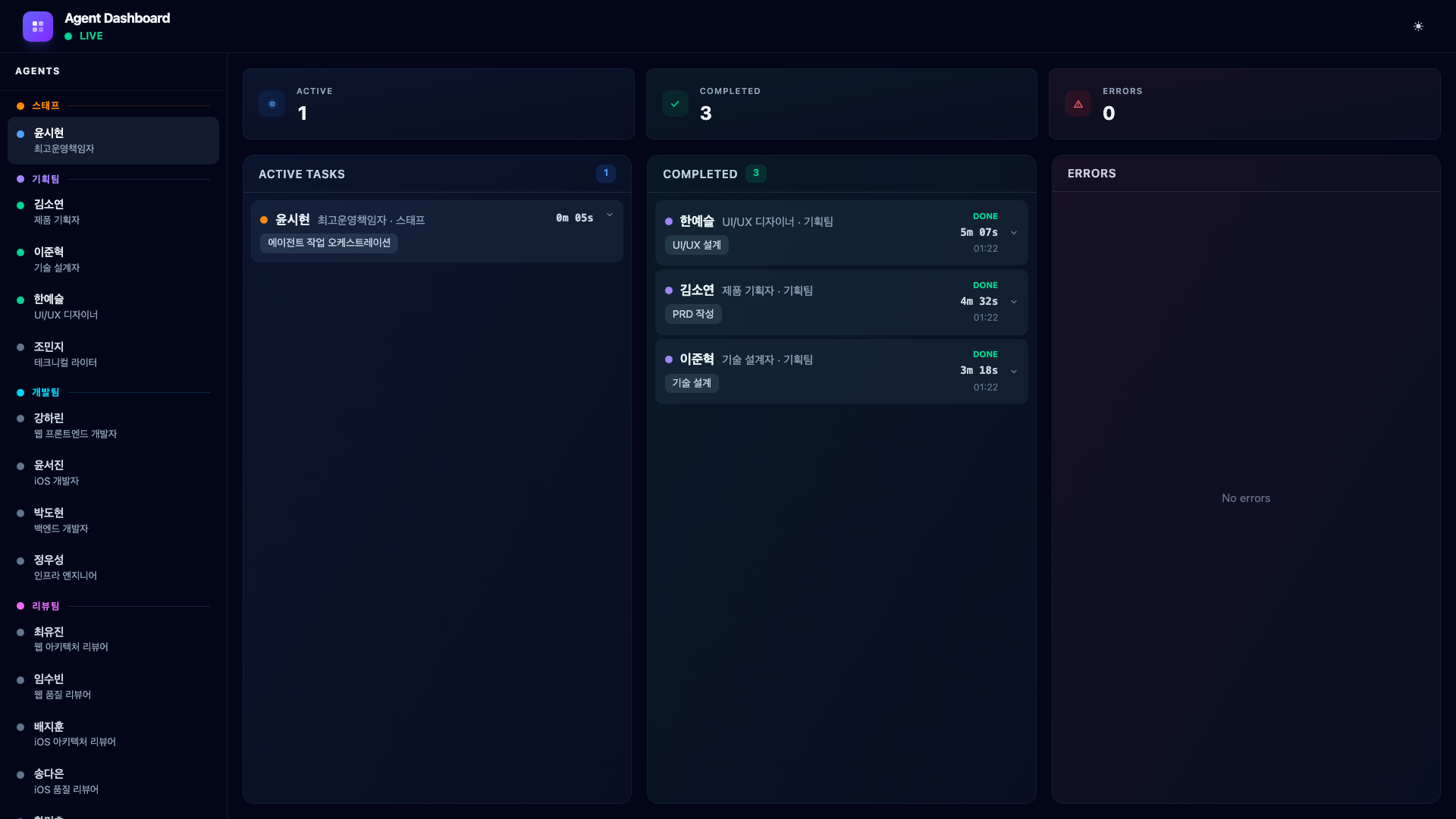Click the Errors warning triangle icon
Screen dimensions: 1456x819
pyautogui.click(x=1078, y=104)
